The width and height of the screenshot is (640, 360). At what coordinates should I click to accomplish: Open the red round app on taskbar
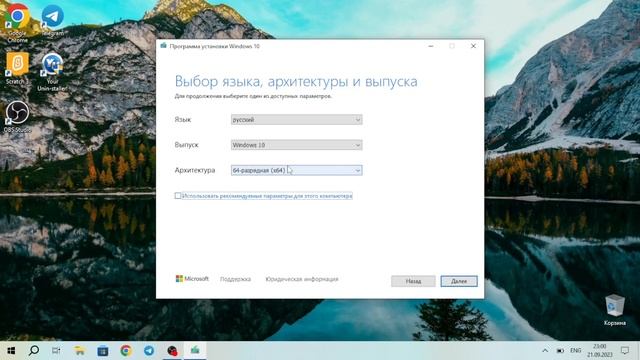click(172, 350)
